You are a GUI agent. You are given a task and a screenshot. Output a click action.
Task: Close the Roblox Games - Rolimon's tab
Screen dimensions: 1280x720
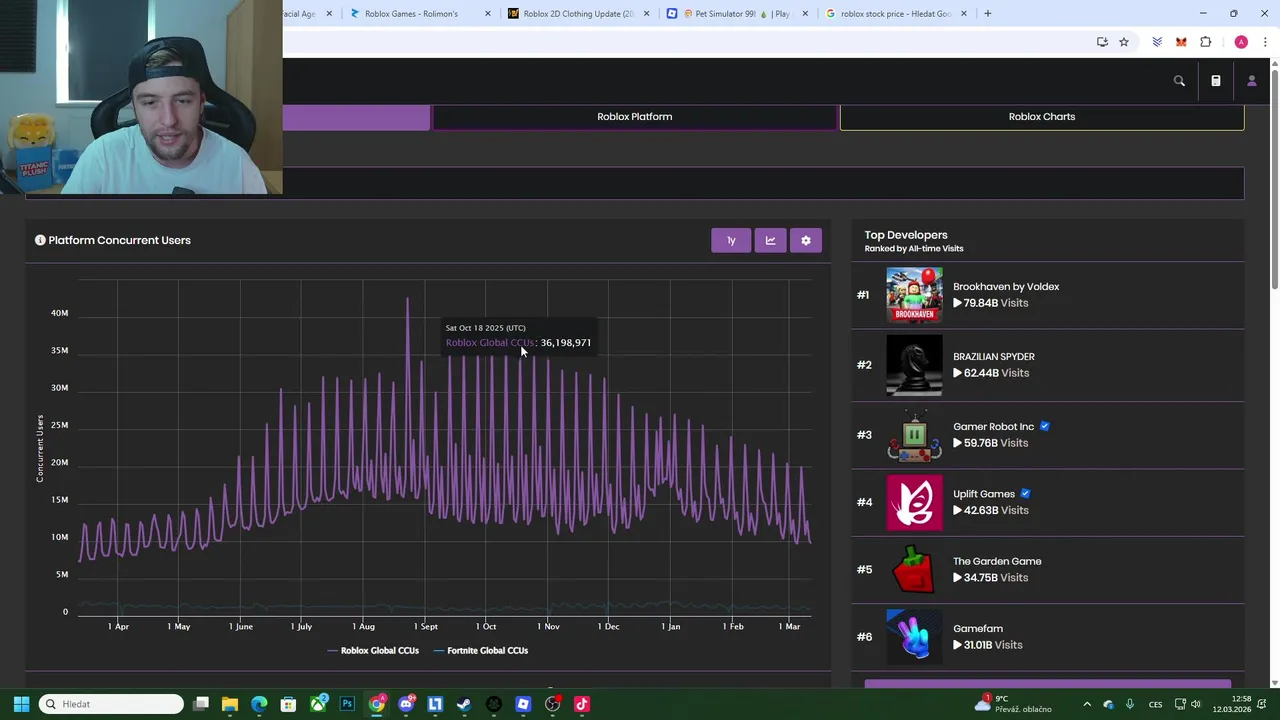[488, 14]
